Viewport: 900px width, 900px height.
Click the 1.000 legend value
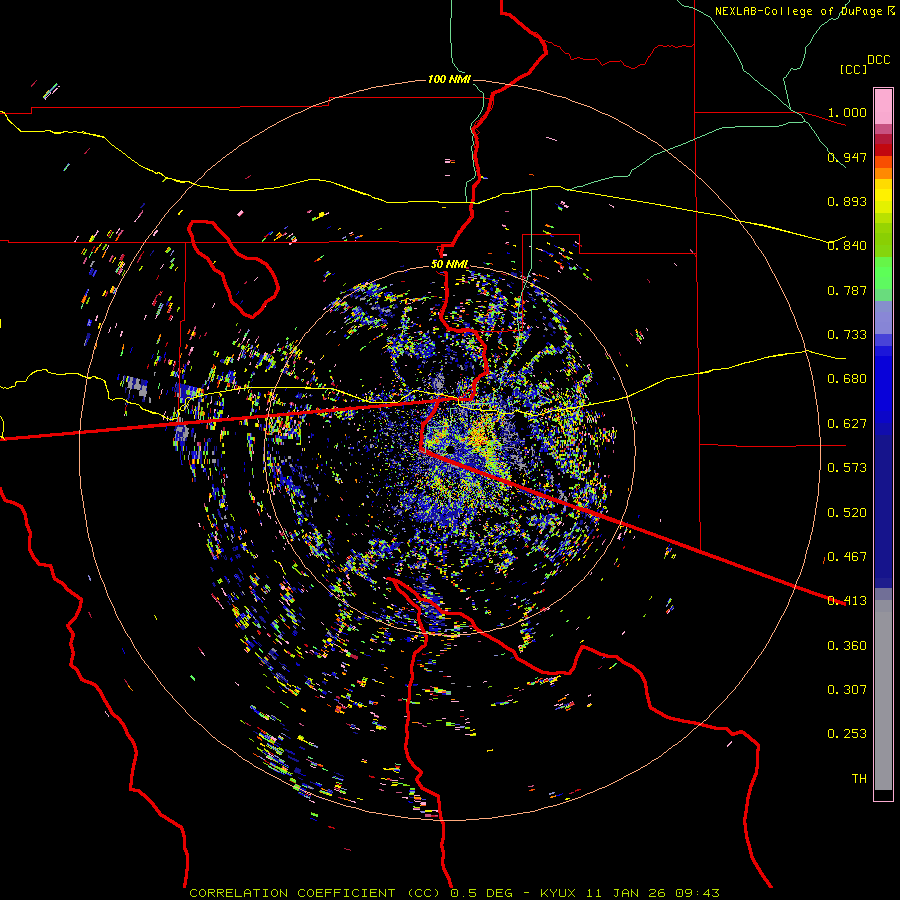(847, 112)
